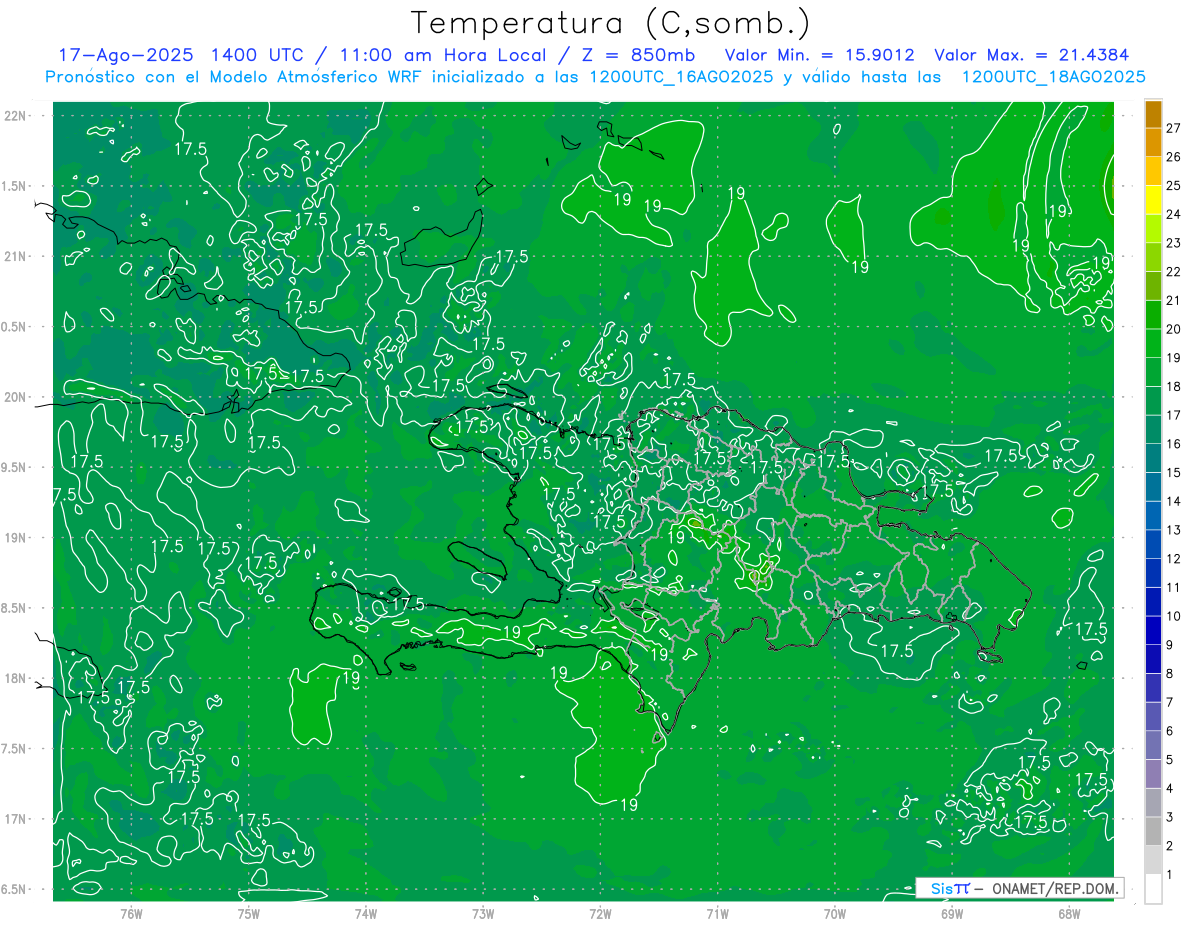Click the "1400 UTC" time label
Screen dimensions: 1200x927
tap(258, 55)
